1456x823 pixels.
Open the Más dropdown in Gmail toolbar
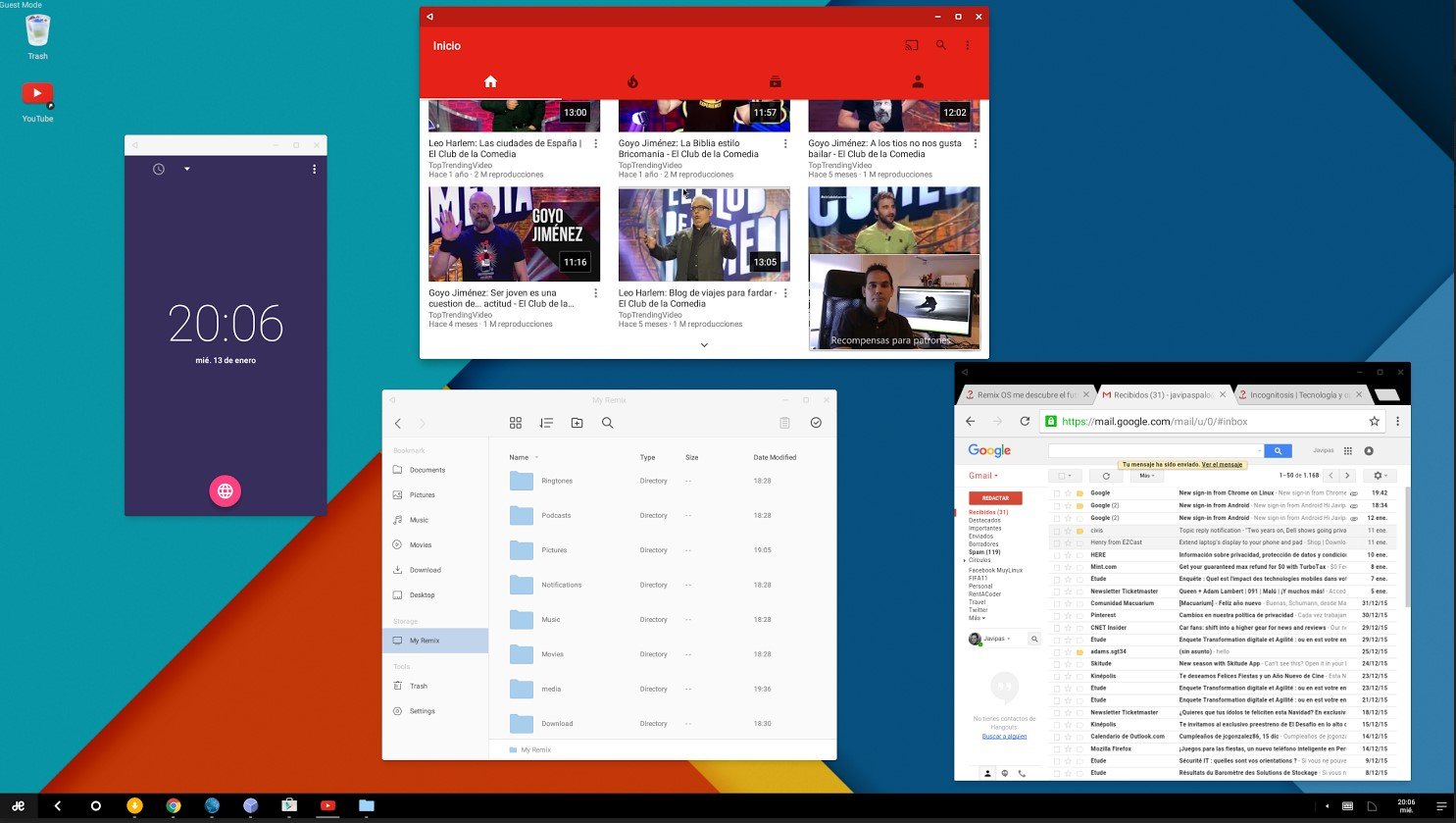point(1145,476)
